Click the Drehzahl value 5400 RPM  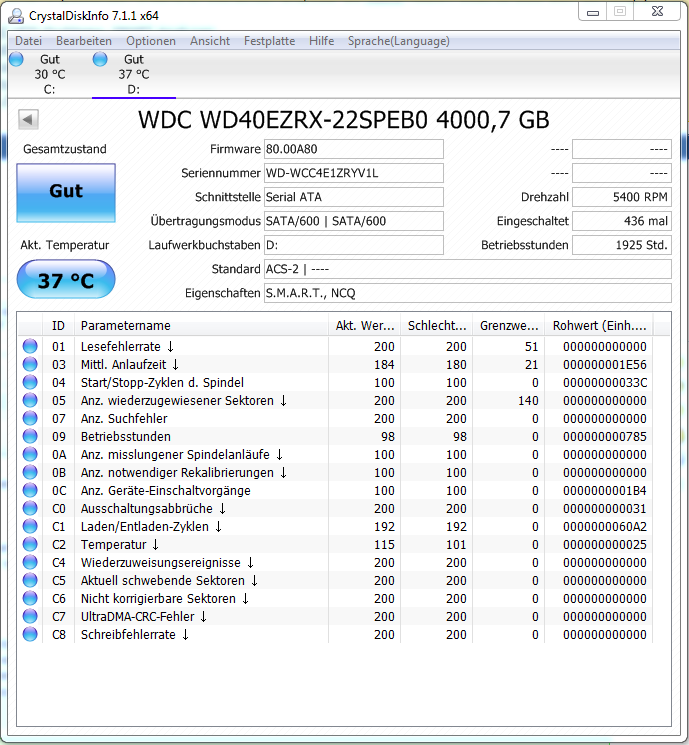pyautogui.click(x=622, y=197)
